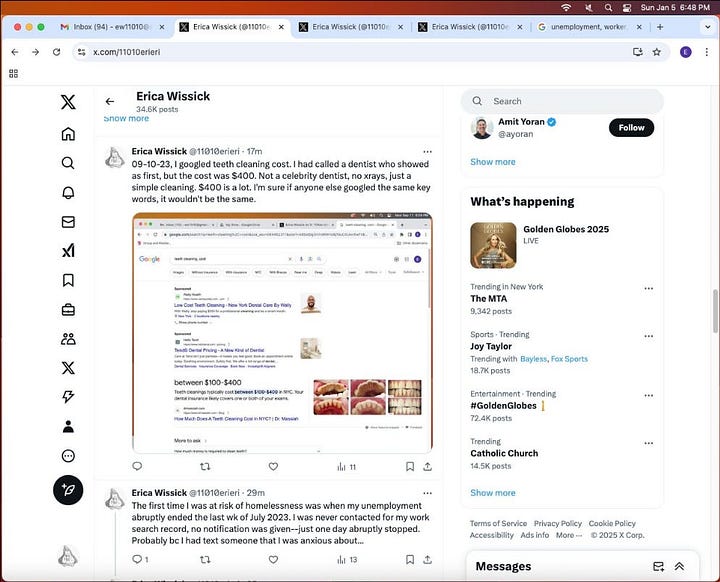Open Chrome profile avatar E

(x=686, y=52)
